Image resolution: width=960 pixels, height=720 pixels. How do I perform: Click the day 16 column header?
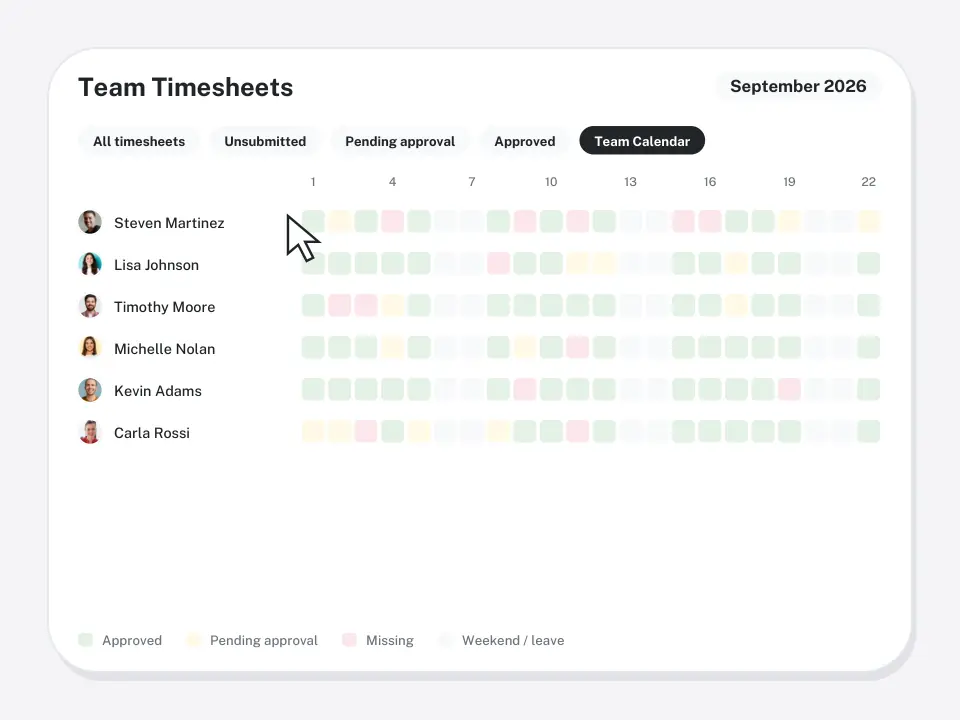(710, 182)
